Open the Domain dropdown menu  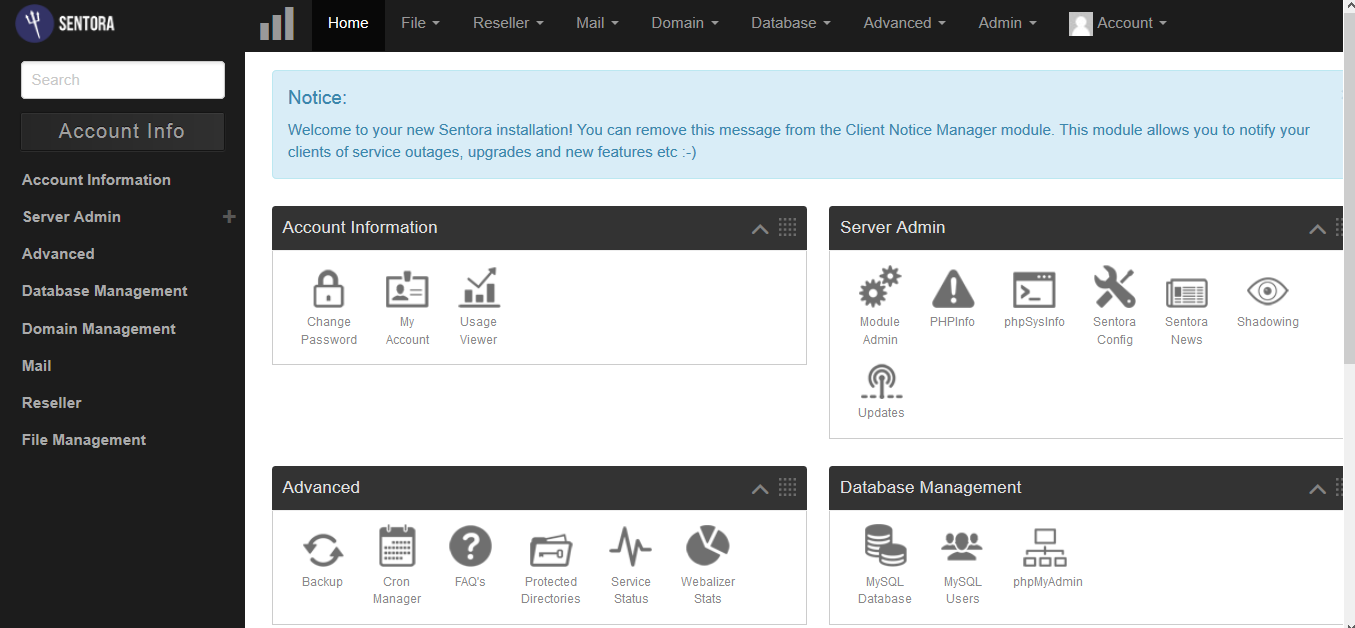685,23
